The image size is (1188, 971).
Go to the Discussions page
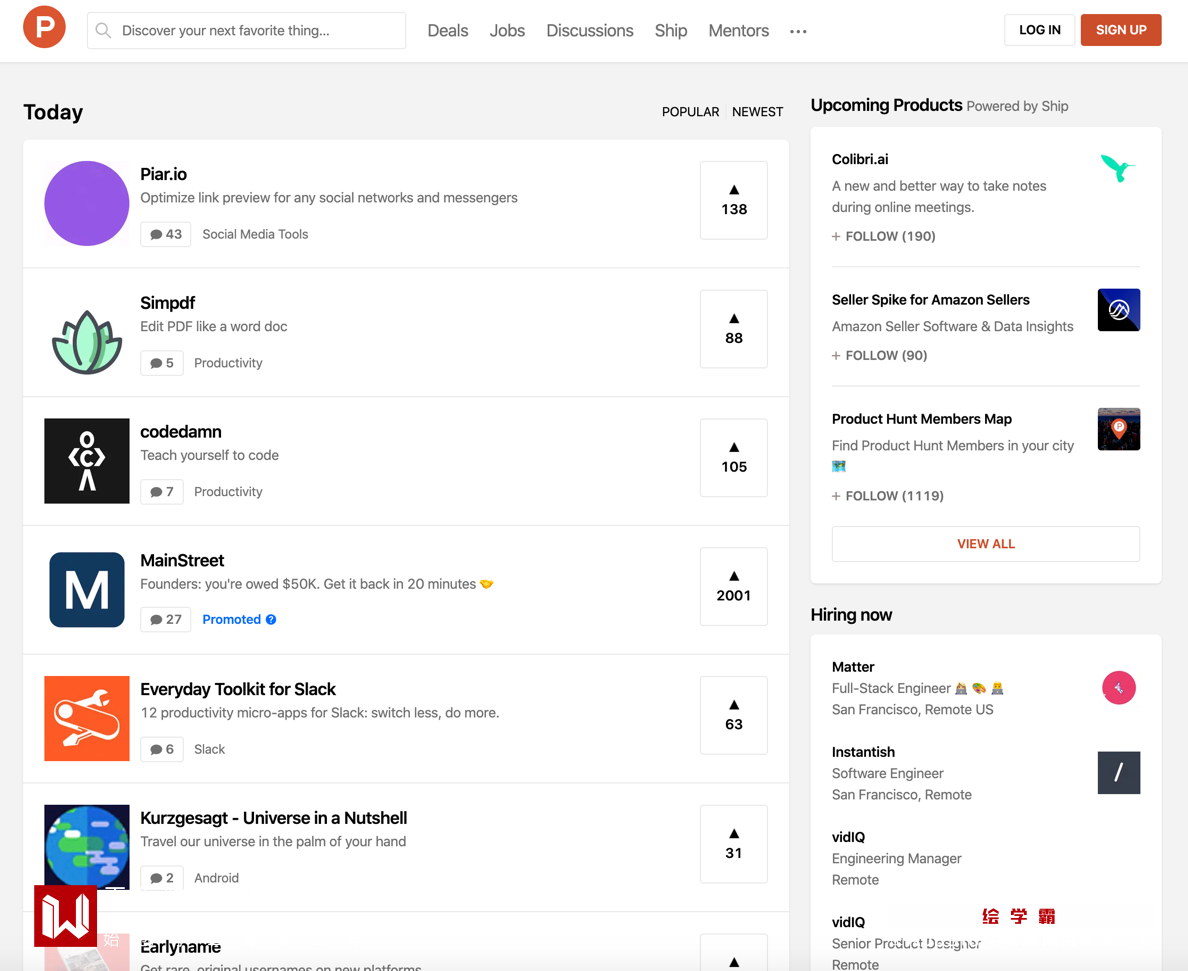[x=590, y=31]
